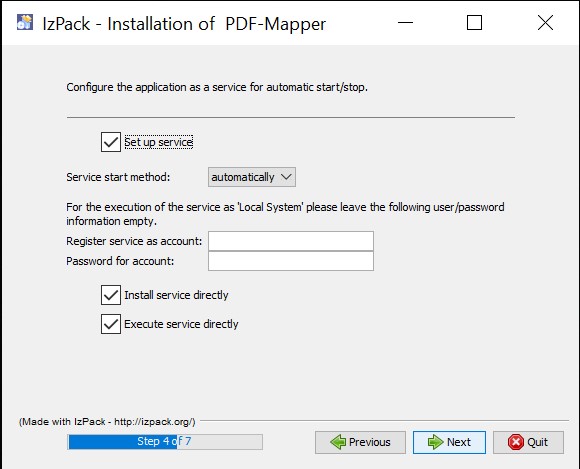Minimize the IzPack installer window
Screen dimensions: 580x469
tap(405, 23)
